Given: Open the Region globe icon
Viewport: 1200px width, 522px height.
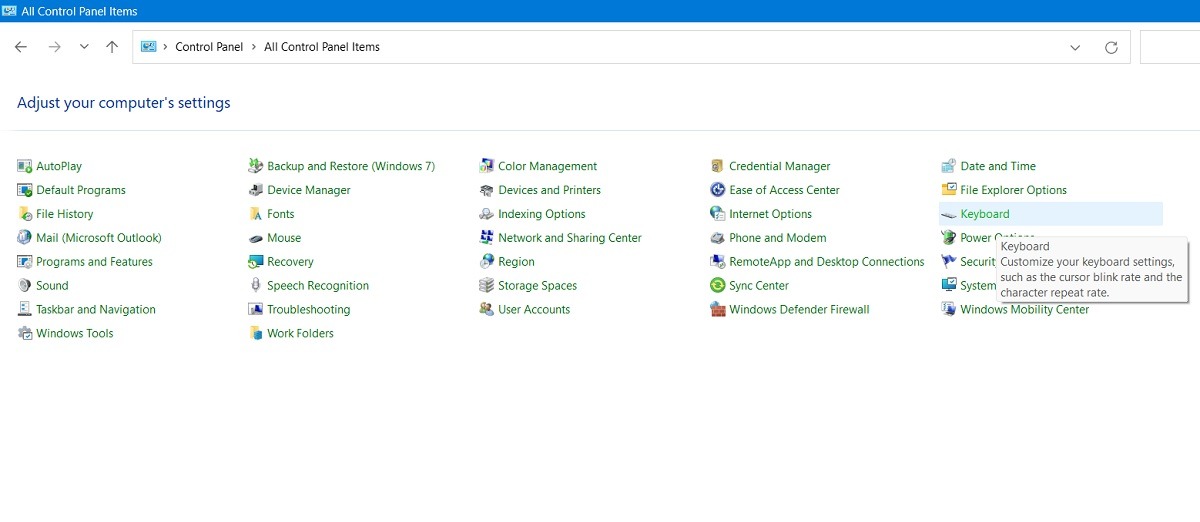Looking at the screenshot, I should pyautogui.click(x=487, y=262).
